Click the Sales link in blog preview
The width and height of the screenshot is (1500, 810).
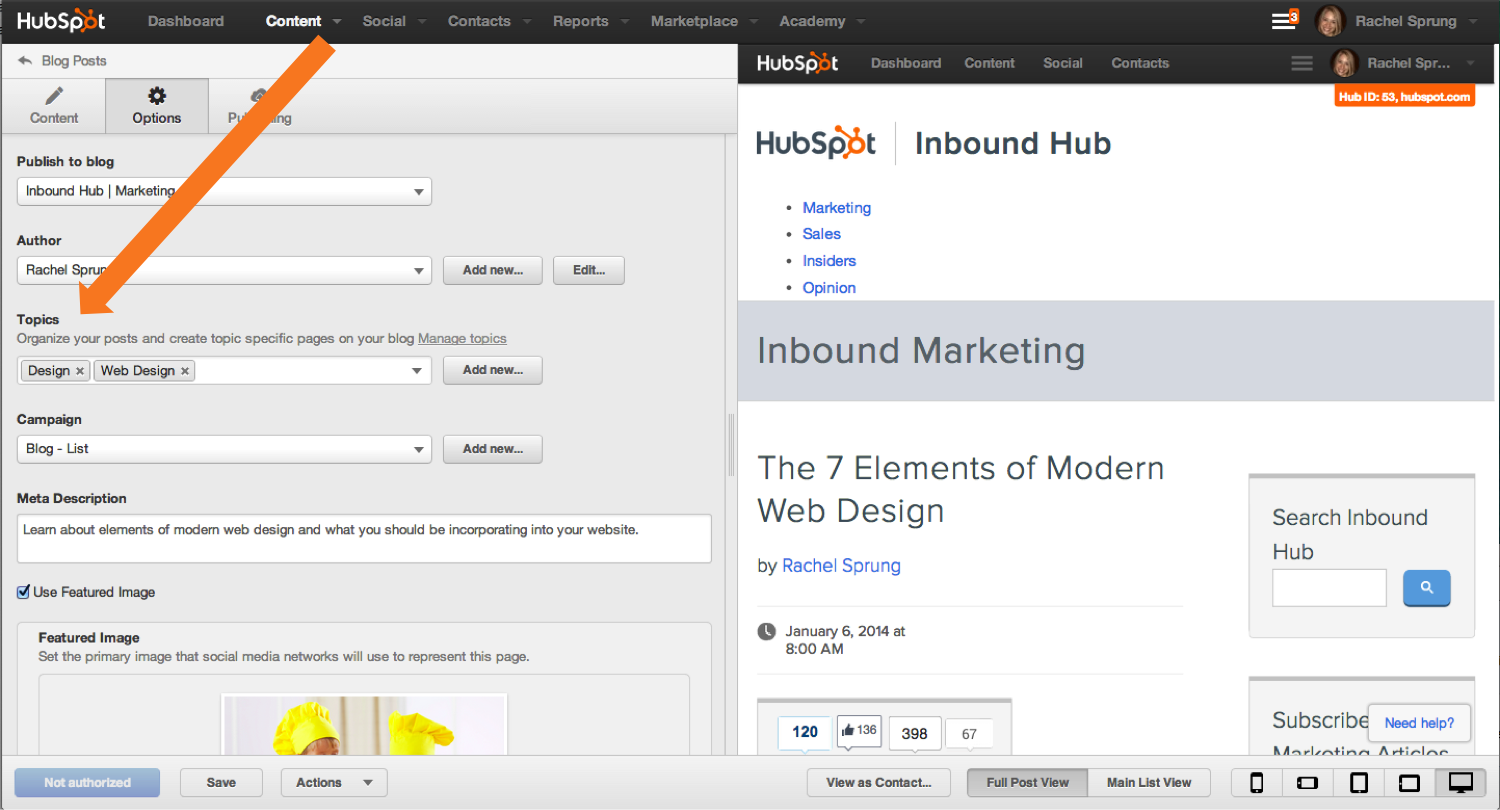(x=822, y=234)
